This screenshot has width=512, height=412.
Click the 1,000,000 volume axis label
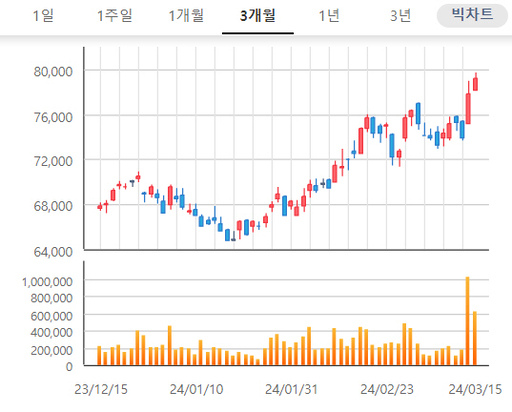pos(47,282)
